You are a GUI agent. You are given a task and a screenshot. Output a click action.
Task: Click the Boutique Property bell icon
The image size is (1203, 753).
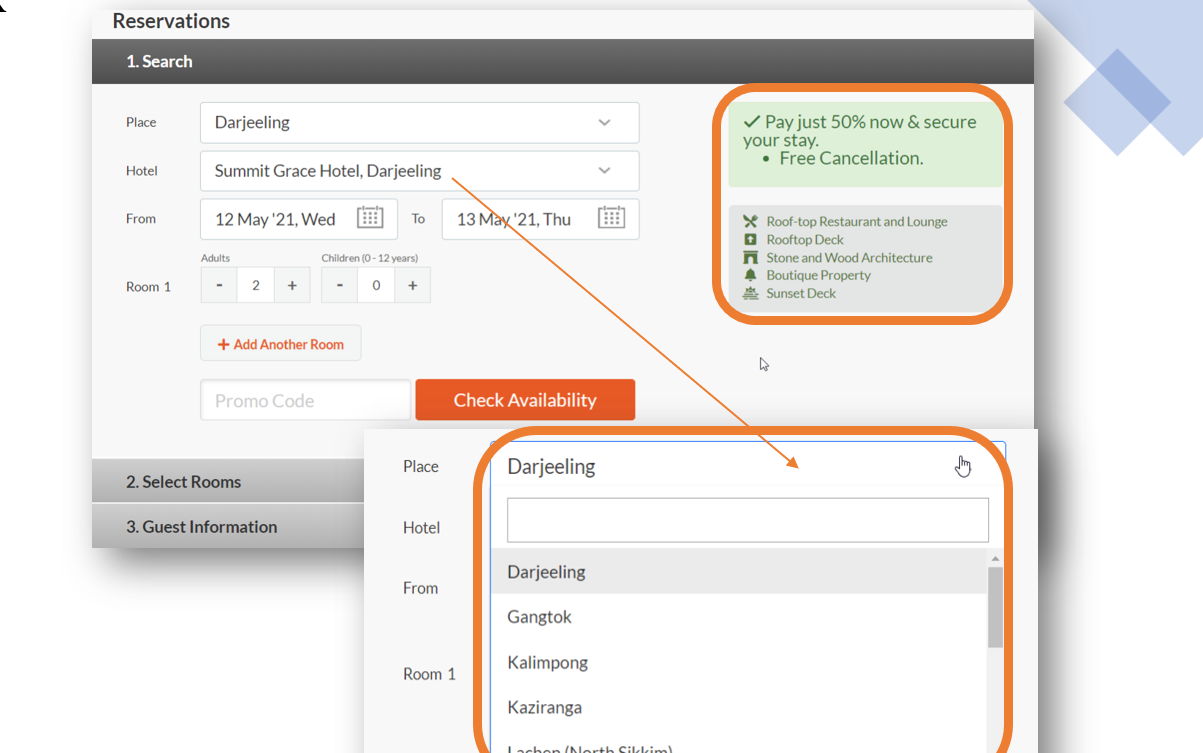point(751,275)
